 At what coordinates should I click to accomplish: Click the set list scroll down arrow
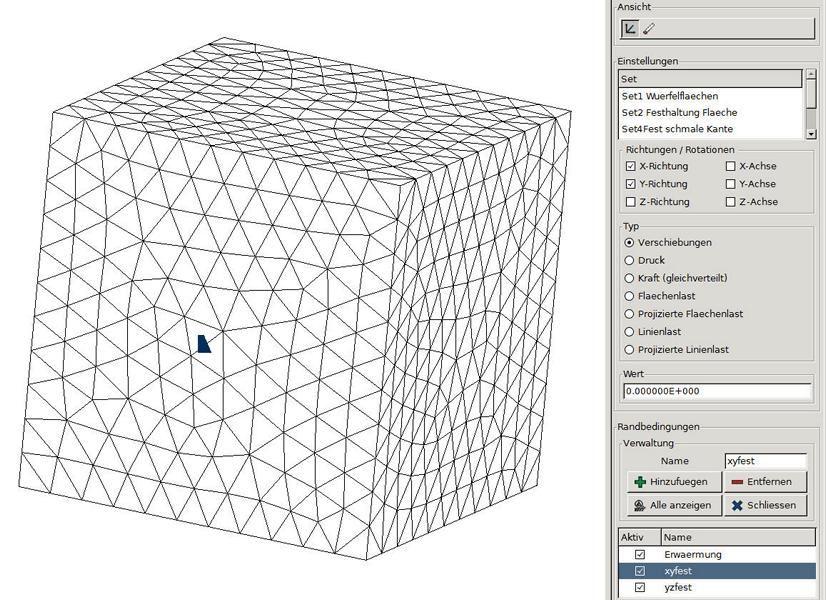(811, 134)
